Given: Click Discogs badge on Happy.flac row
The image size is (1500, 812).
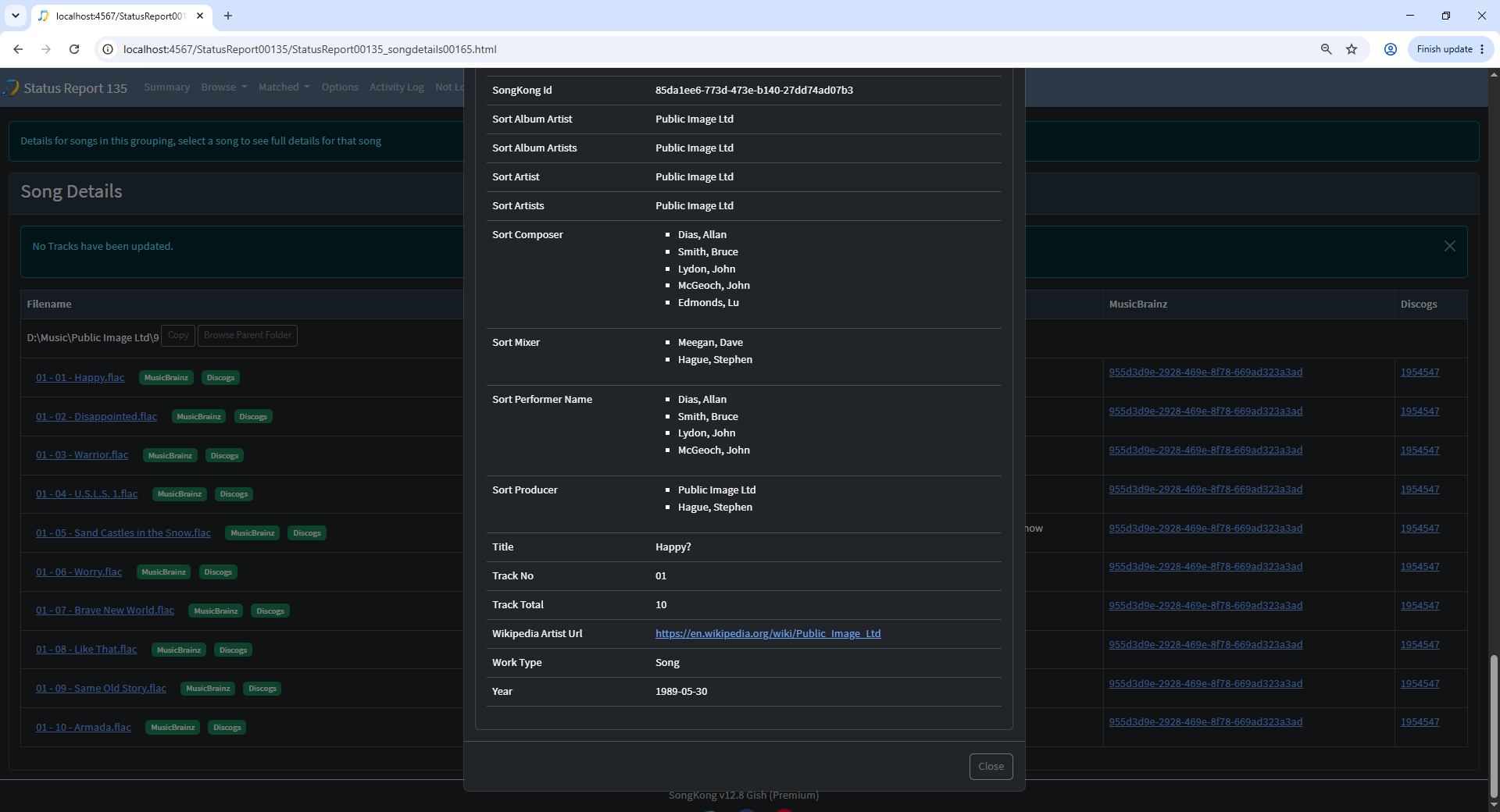Looking at the screenshot, I should tap(221, 378).
